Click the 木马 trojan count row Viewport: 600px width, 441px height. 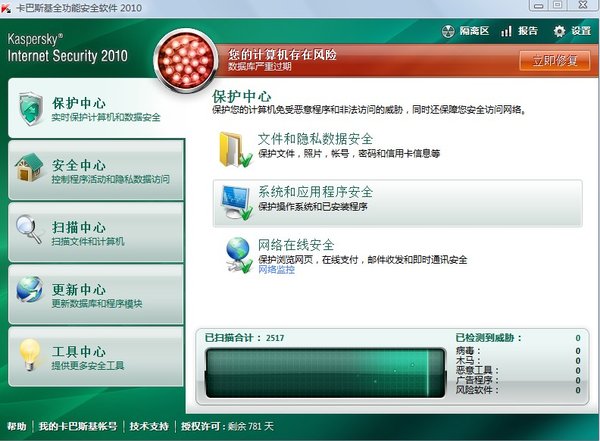point(518,361)
